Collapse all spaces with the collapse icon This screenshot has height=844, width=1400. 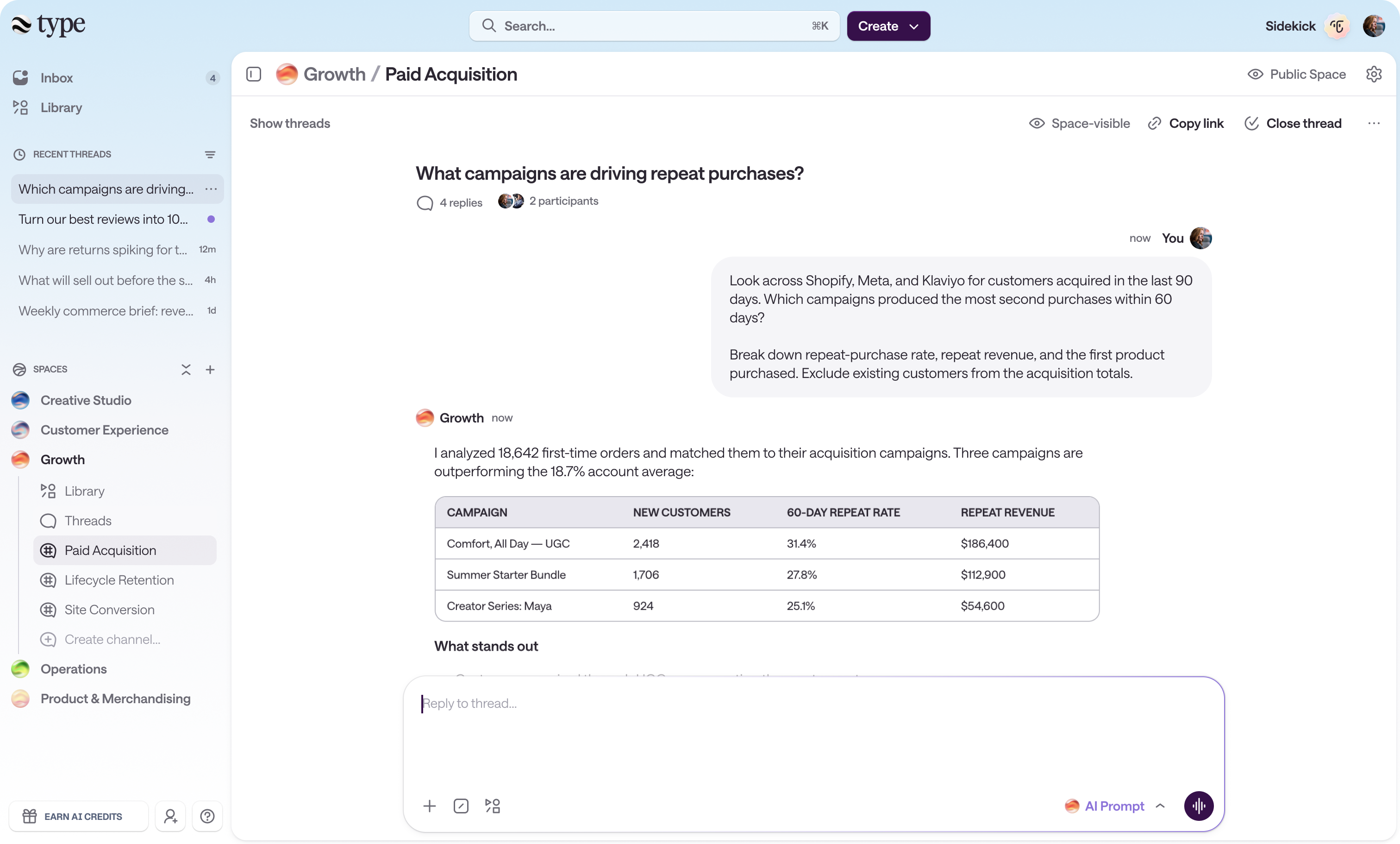coord(186,370)
